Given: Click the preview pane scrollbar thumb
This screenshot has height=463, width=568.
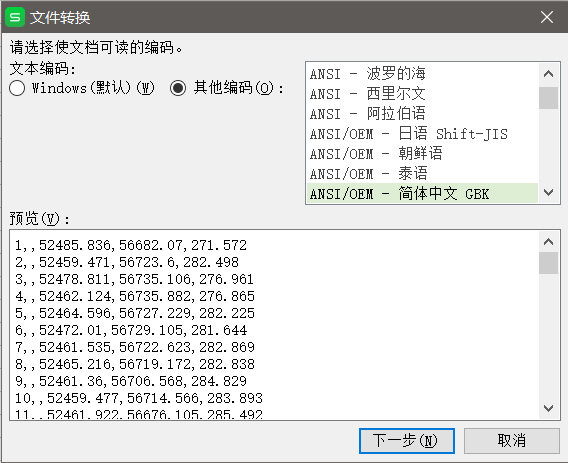Looking at the screenshot, I should (x=548, y=263).
